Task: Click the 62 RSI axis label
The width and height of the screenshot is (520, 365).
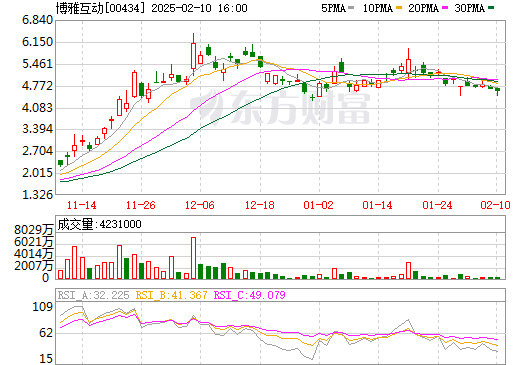Action: [46, 333]
